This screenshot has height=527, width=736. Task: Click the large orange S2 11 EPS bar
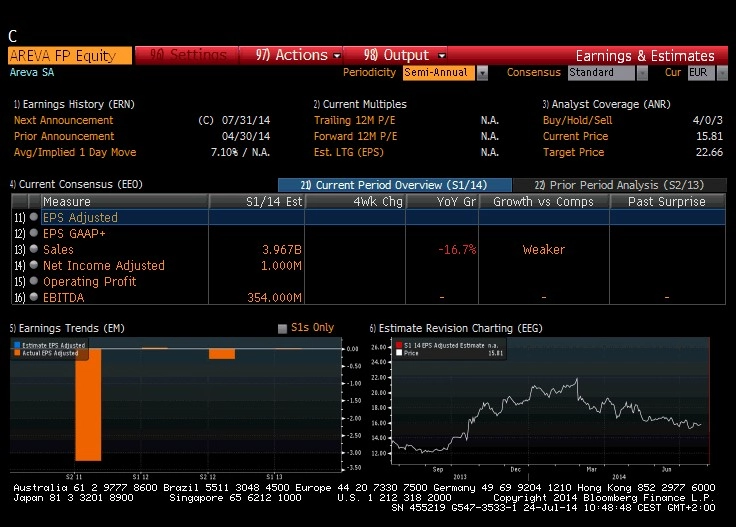(88, 405)
